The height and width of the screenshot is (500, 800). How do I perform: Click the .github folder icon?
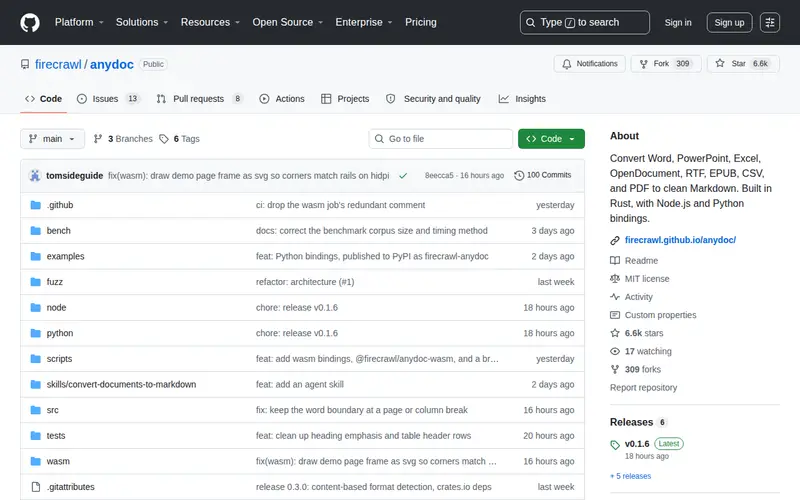(x=35, y=205)
